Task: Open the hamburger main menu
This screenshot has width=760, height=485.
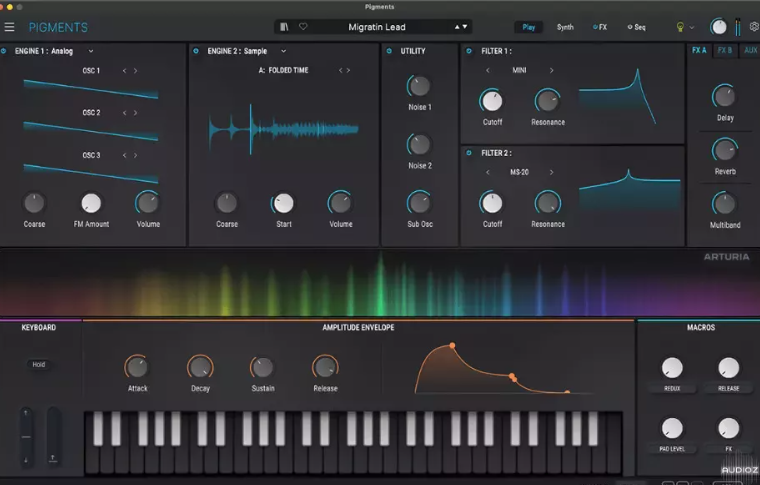Action: coord(9,27)
